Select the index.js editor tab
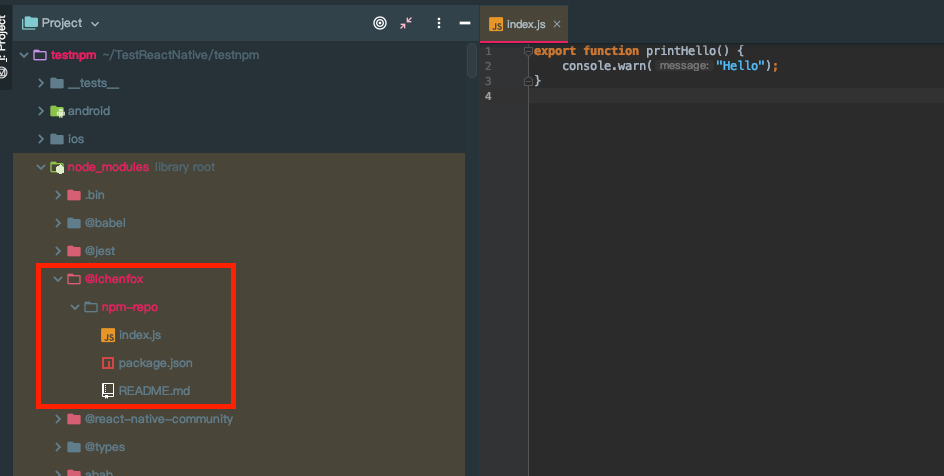The image size is (944, 476). 524,24
